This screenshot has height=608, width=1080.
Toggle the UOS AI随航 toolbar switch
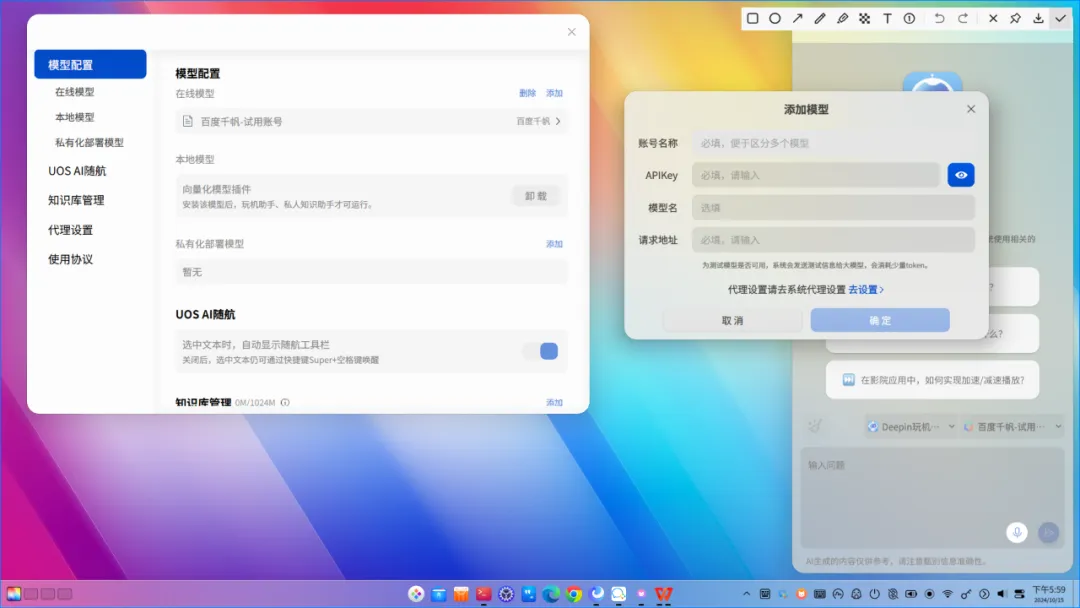[x=541, y=351]
